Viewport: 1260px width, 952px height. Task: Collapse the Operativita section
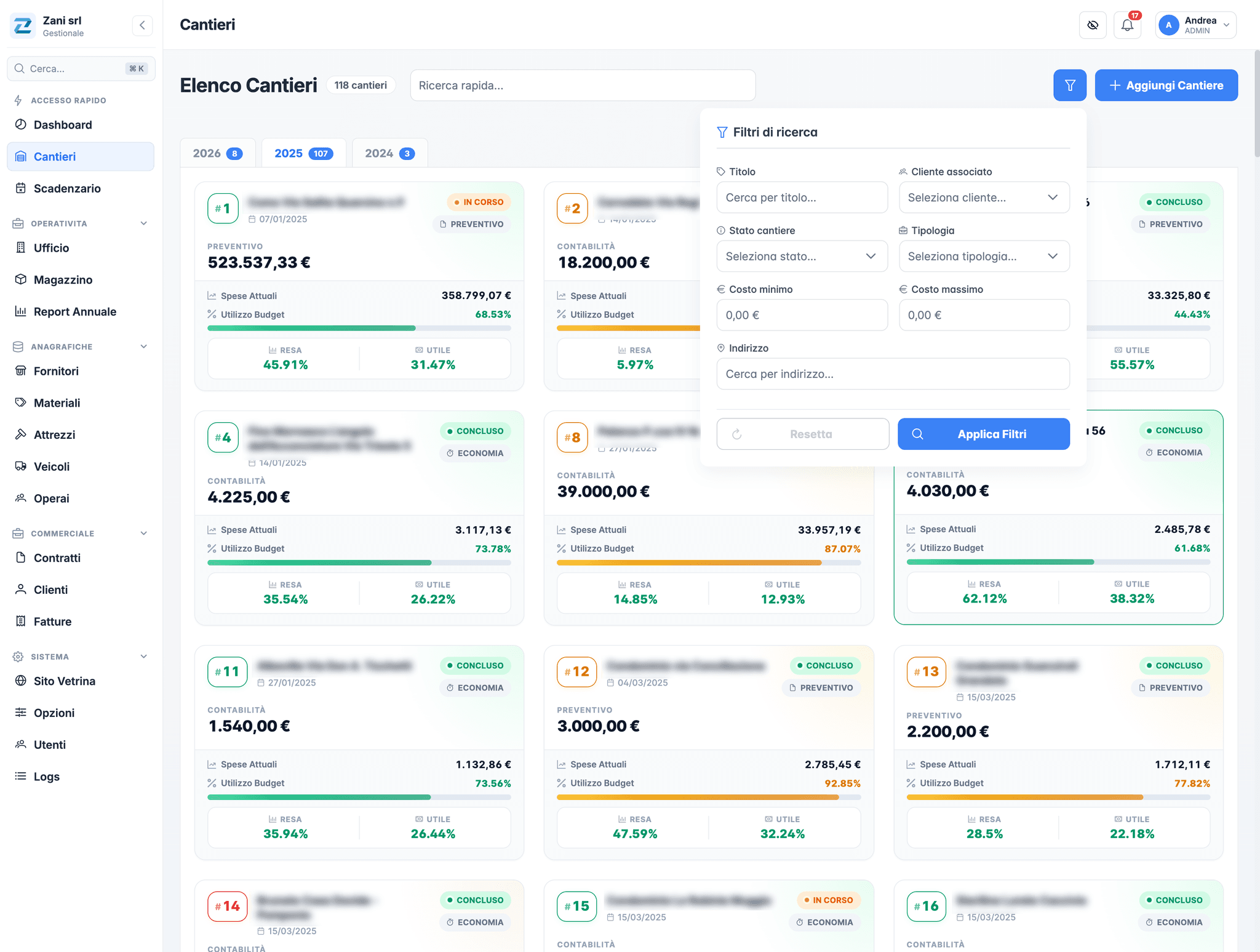(x=144, y=223)
